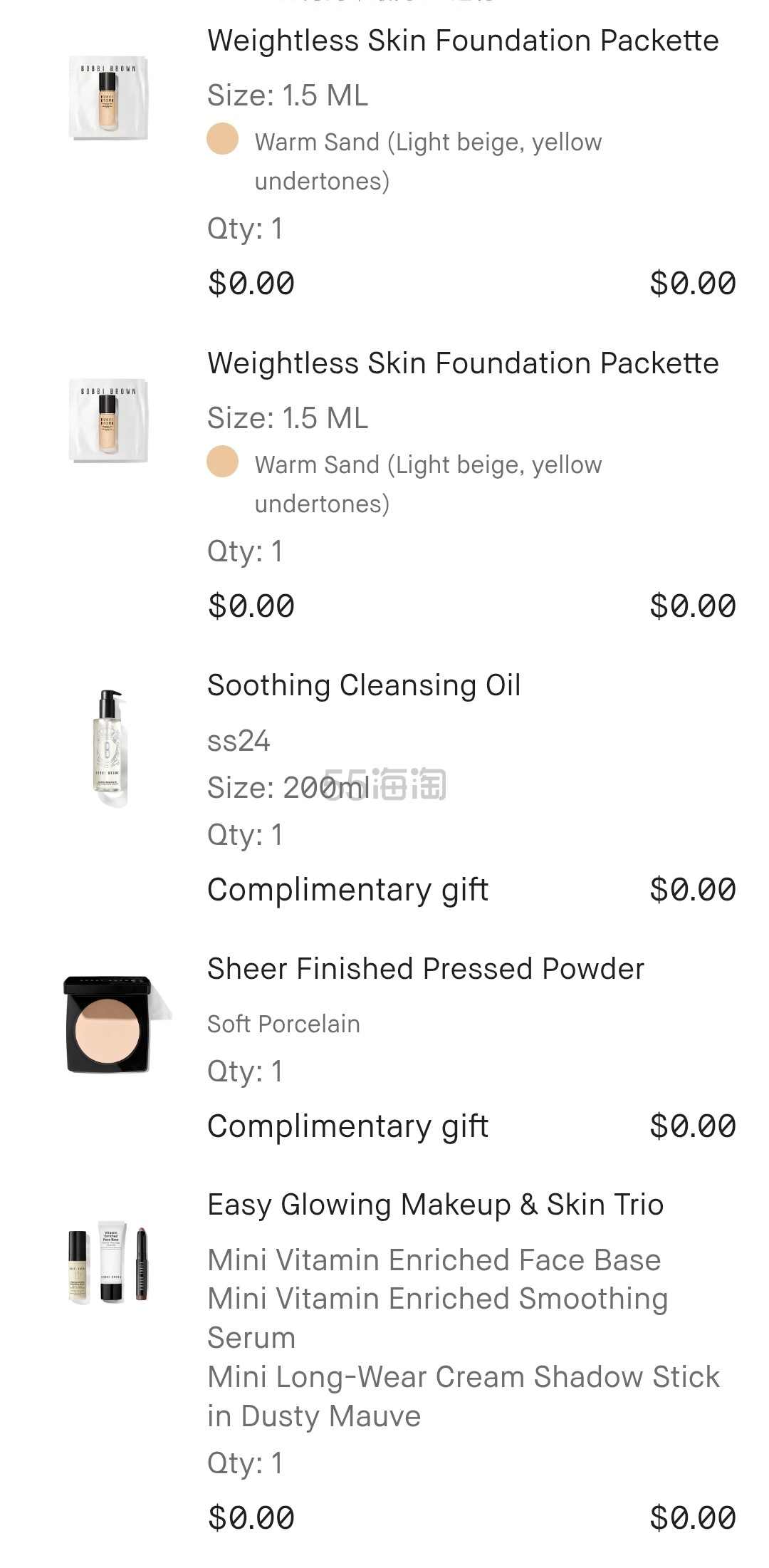This screenshot has height=1568, width=769.
Task: Tap the Sheer Finished Pressed Powder compact image
Action: coord(109,1024)
